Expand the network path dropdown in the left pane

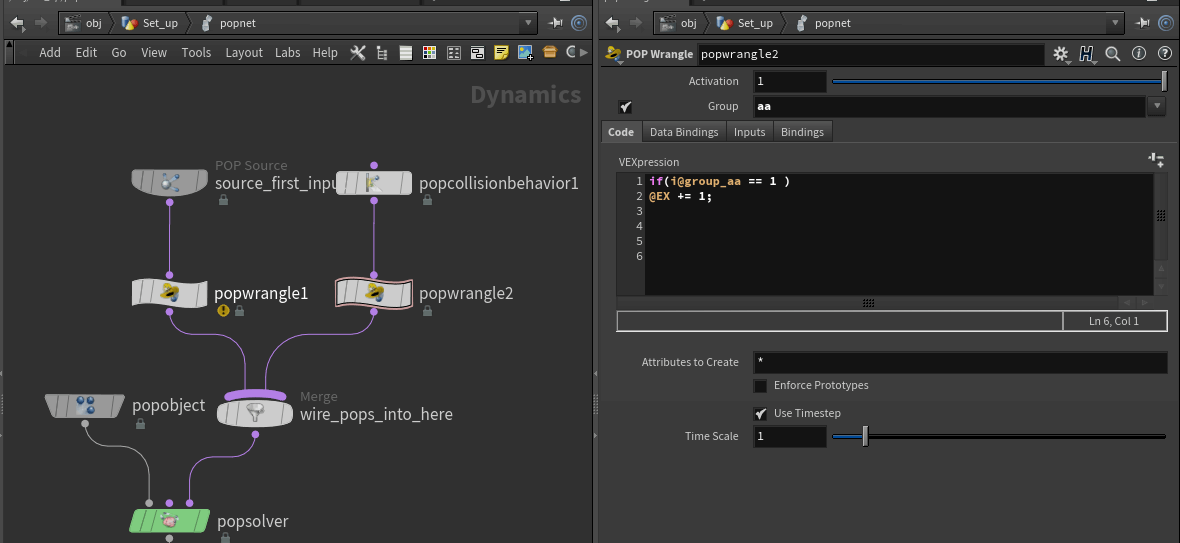click(x=529, y=23)
